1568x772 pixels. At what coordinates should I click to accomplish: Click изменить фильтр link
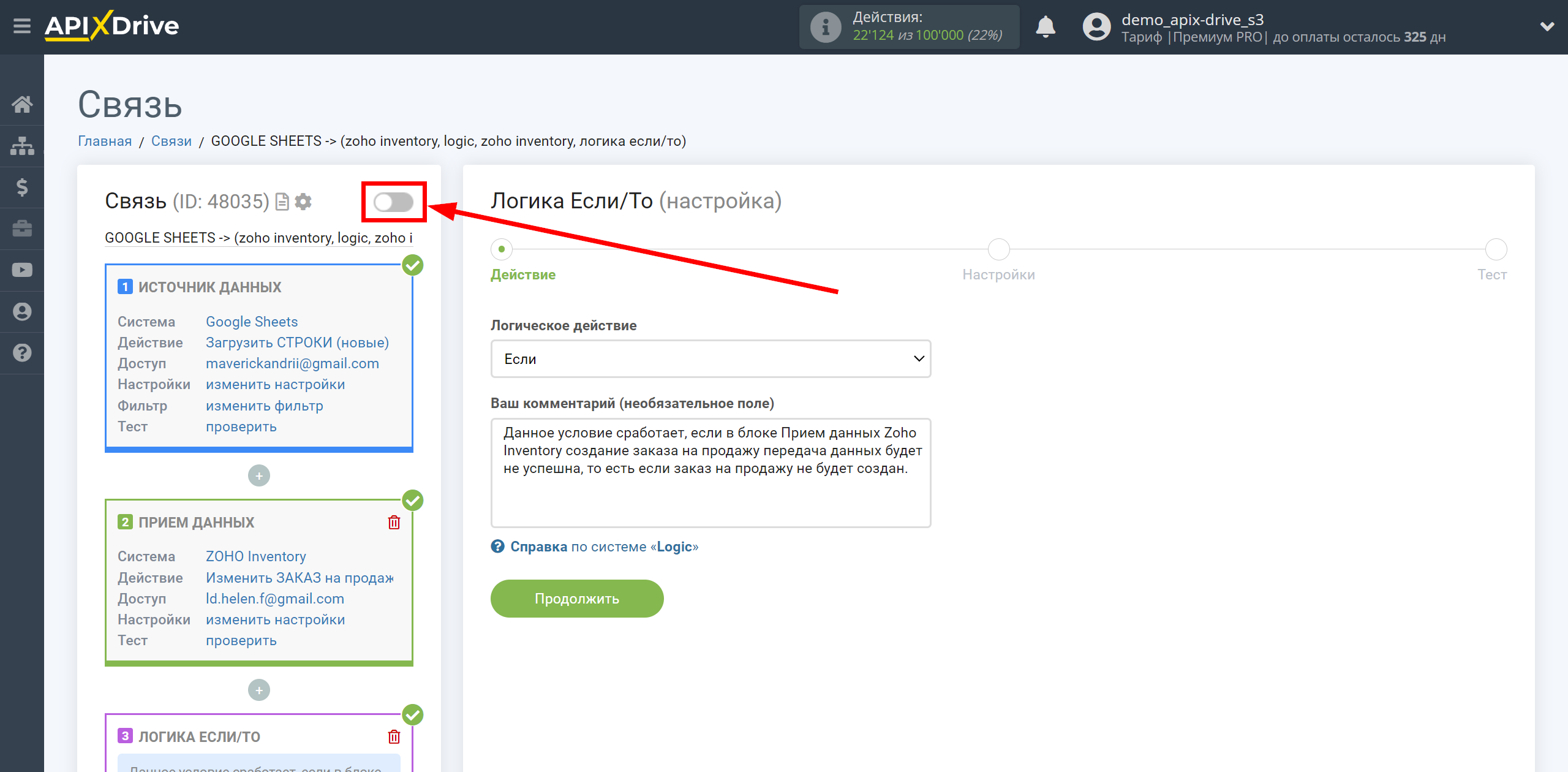coord(265,406)
